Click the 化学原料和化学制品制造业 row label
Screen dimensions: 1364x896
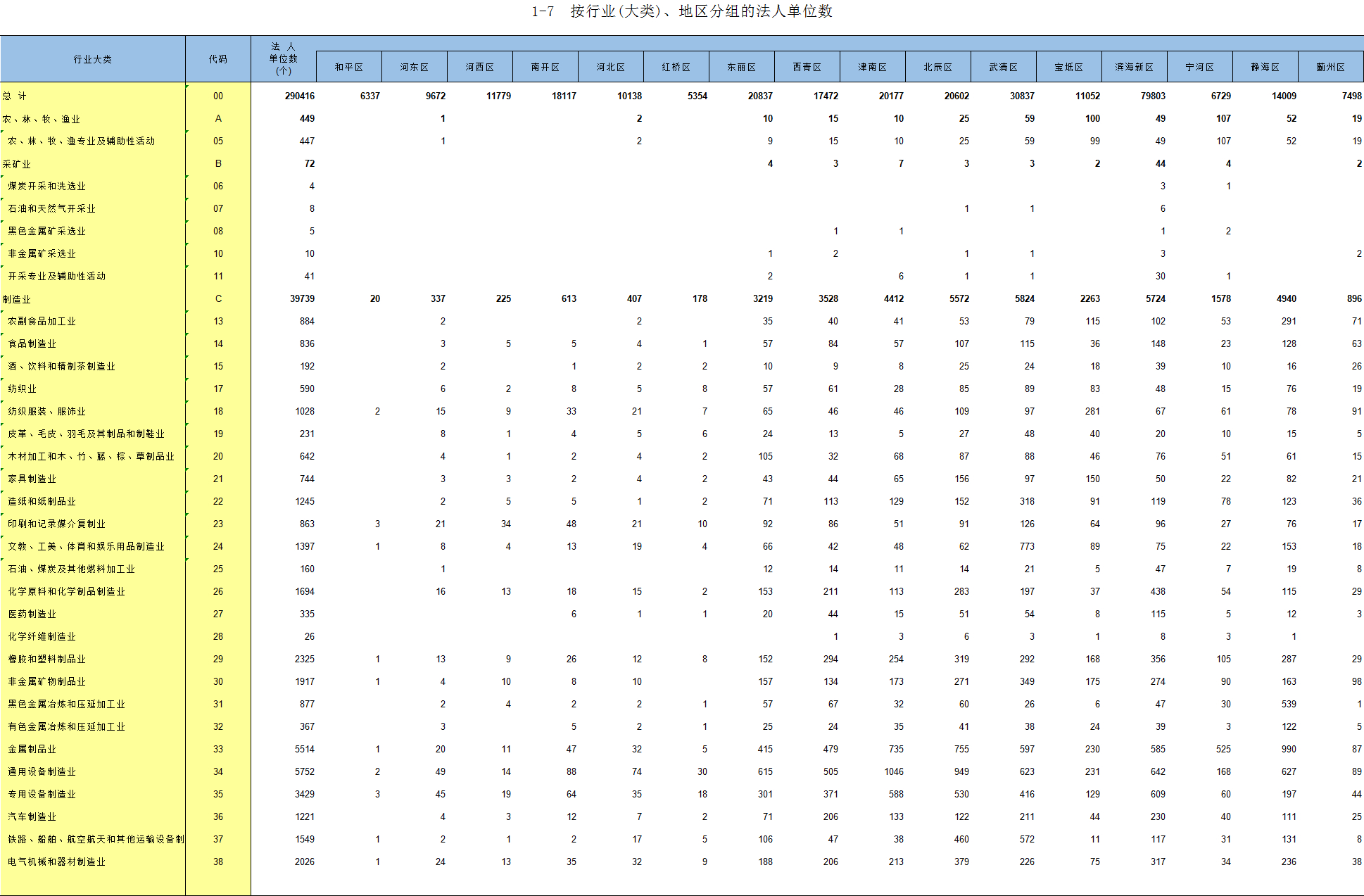(x=66, y=591)
